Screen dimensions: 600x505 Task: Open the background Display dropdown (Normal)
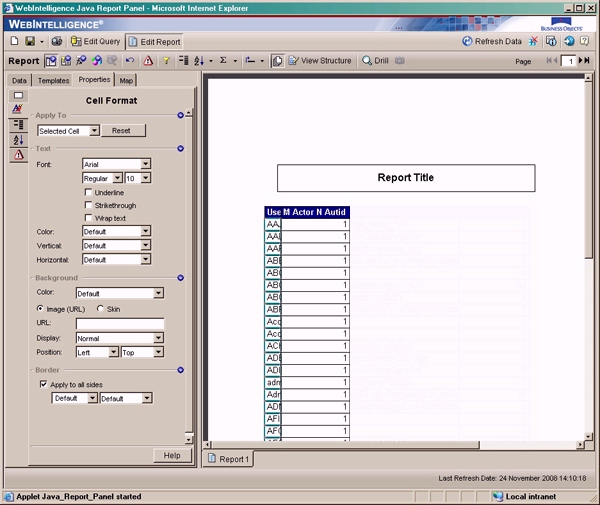158,338
